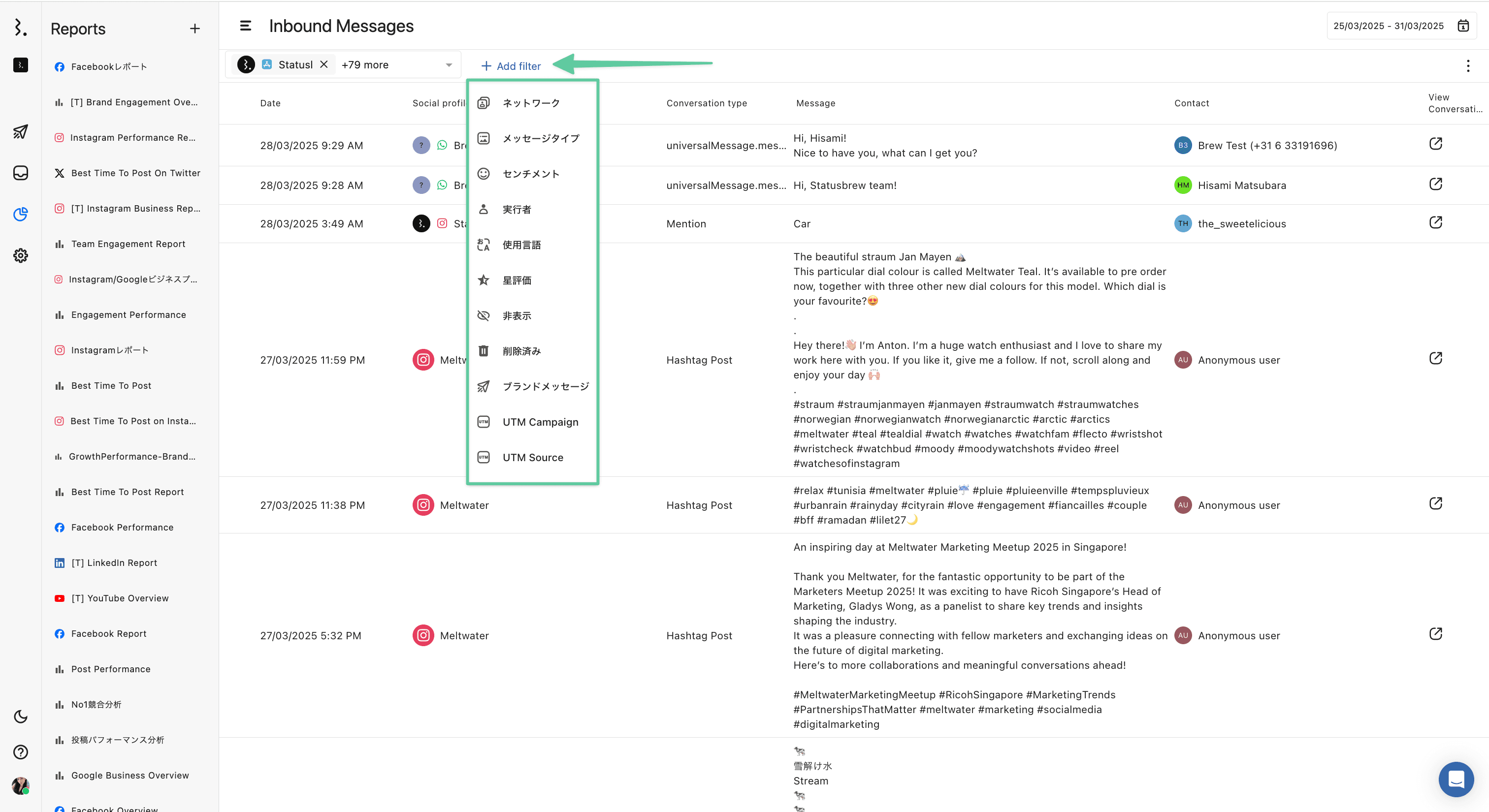Image resolution: width=1489 pixels, height=812 pixels.
Task: Open the live chat support bubble
Action: tap(1456, 779)
